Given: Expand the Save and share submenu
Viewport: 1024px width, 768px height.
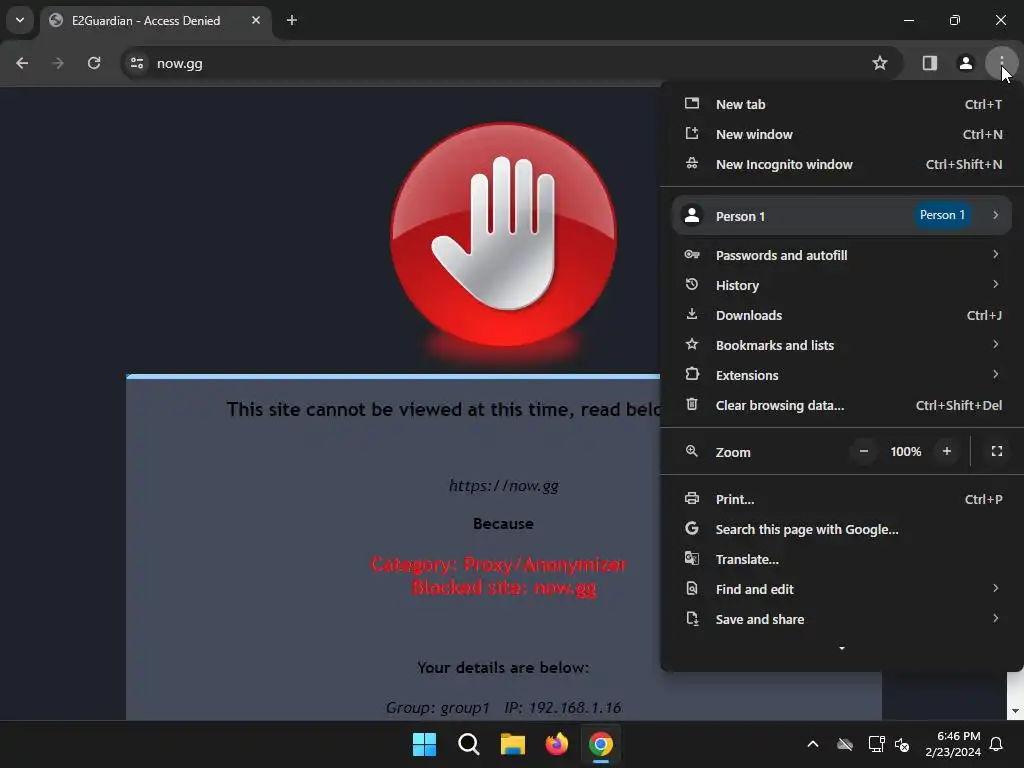Looking at the screenshot, I should coord(842,620).
